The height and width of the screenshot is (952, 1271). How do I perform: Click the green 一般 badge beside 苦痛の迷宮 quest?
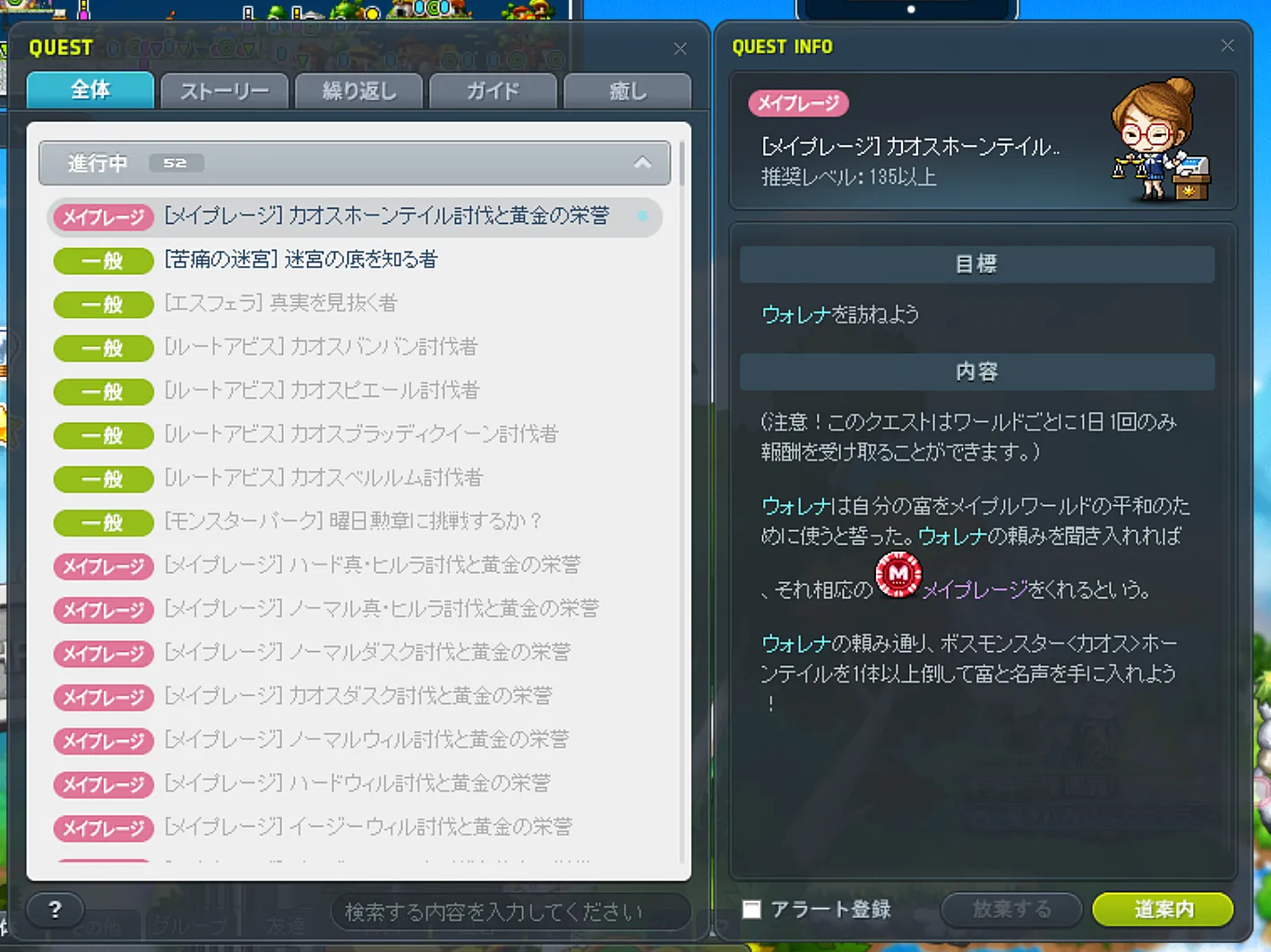tap(103, 261)
